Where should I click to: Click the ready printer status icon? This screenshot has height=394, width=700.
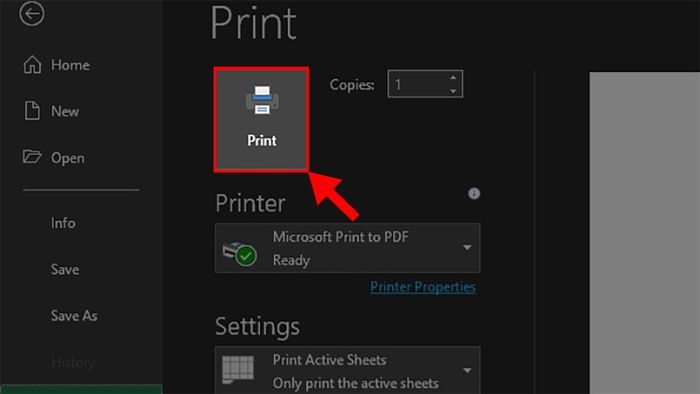[239, 253]
